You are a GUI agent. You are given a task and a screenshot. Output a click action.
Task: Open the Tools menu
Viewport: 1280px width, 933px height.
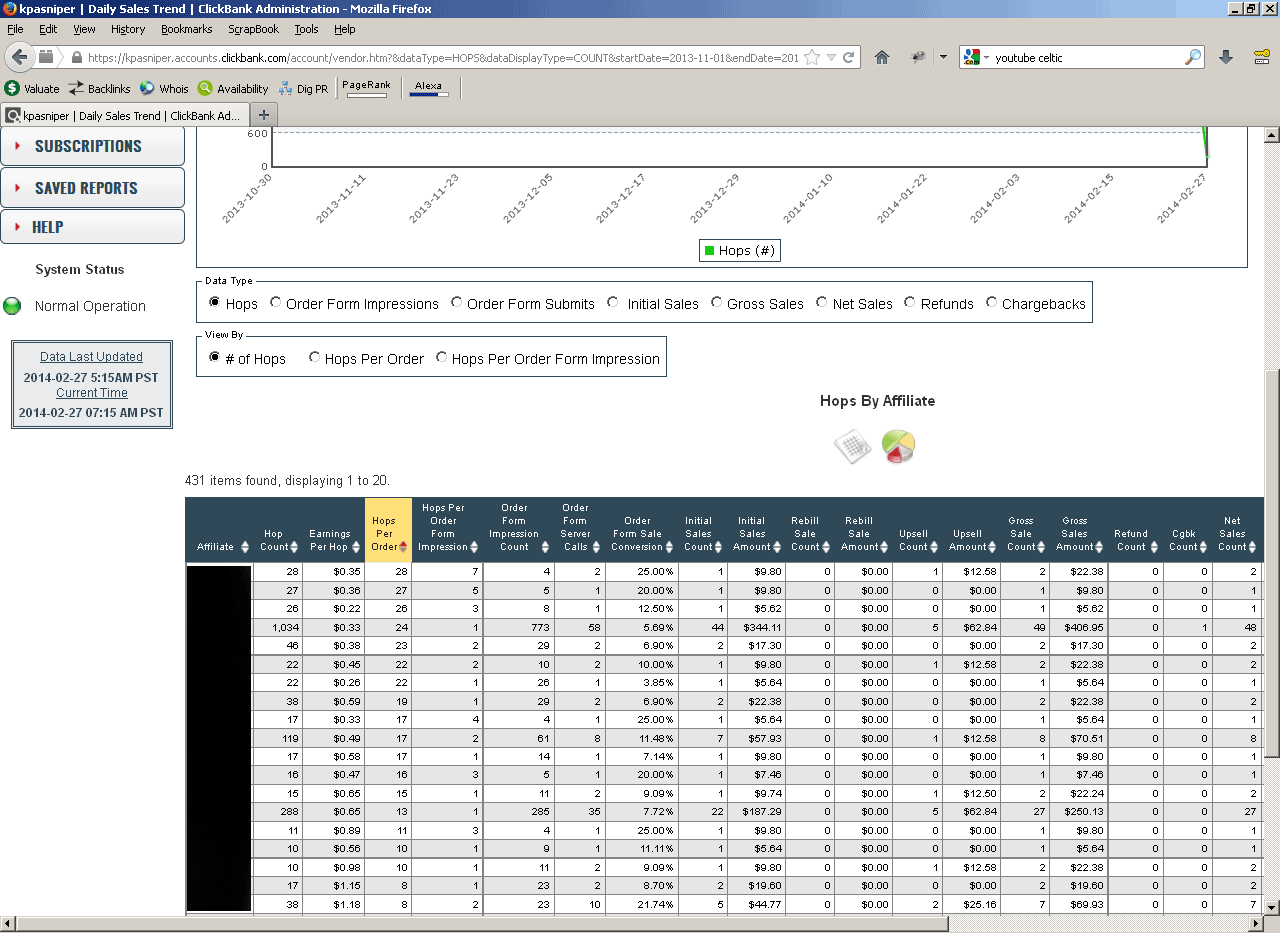point(306,29)
